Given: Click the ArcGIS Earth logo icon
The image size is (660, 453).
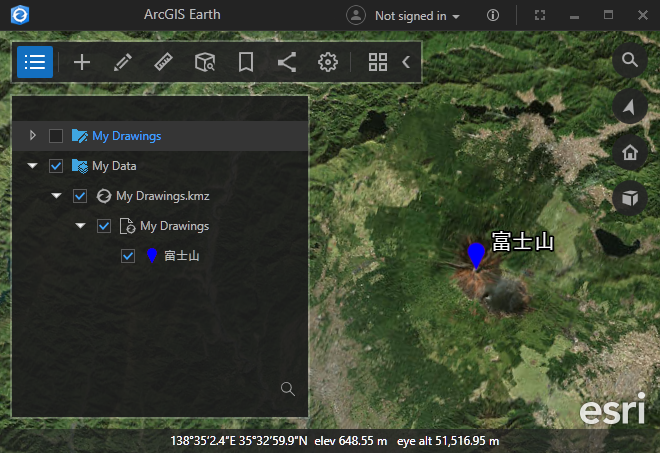Looking at the screenshot, I should click(19, 15).
